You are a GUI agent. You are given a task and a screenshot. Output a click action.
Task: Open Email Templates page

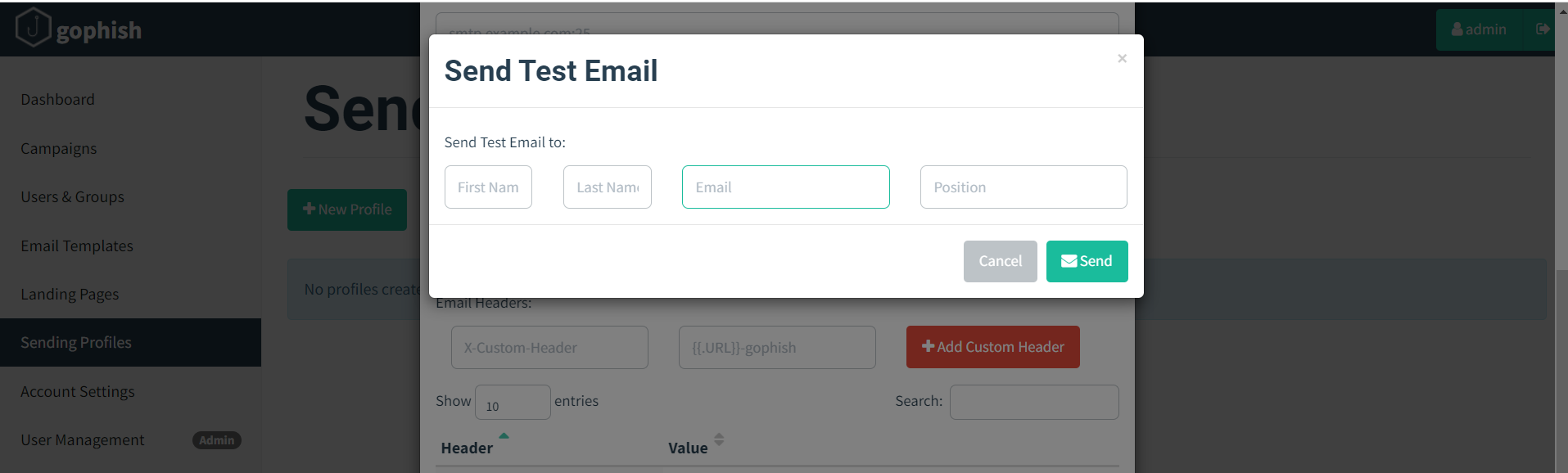tap(77, 246)
